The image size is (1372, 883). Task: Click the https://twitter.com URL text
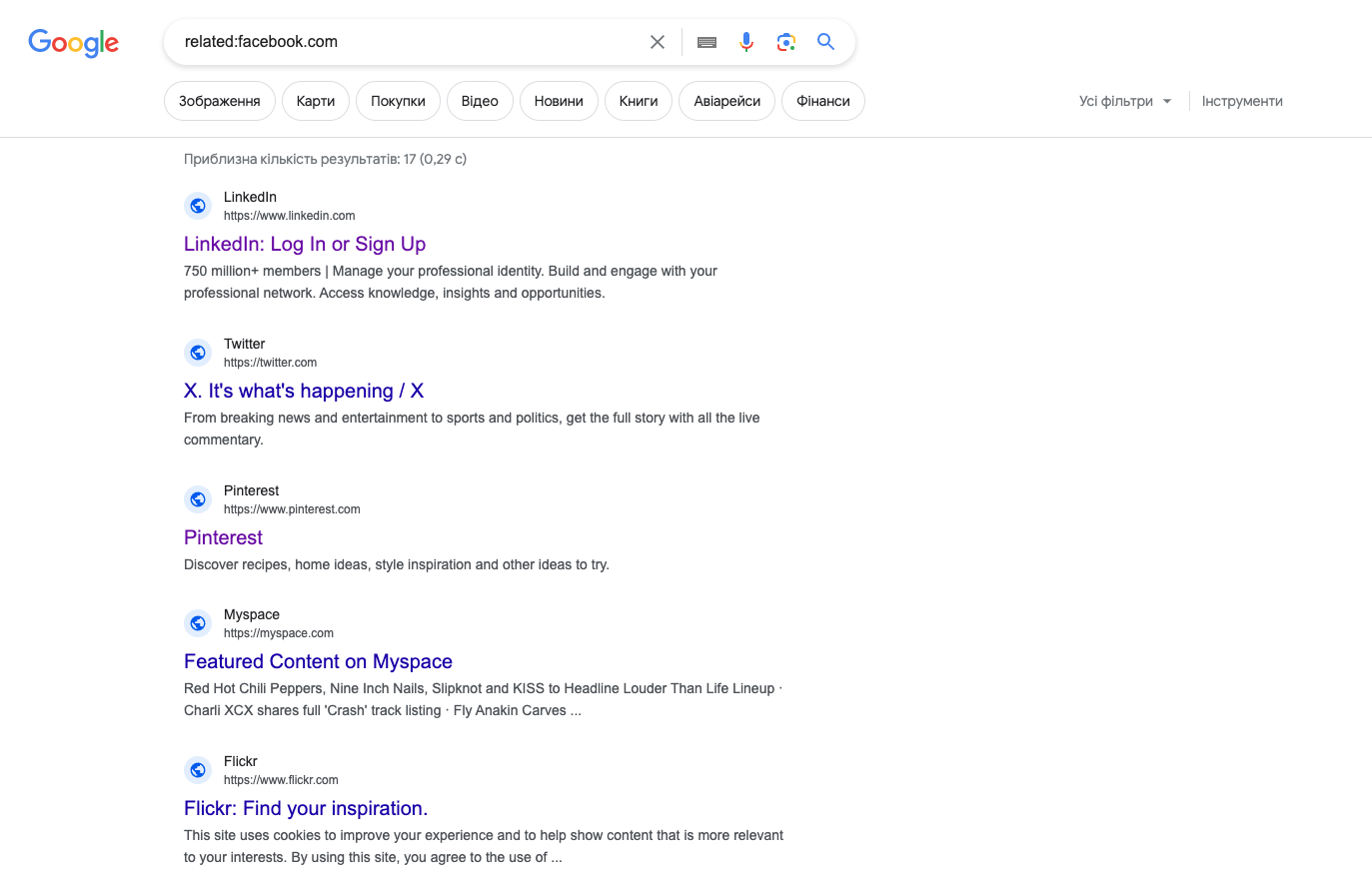(x=270, y=363)
